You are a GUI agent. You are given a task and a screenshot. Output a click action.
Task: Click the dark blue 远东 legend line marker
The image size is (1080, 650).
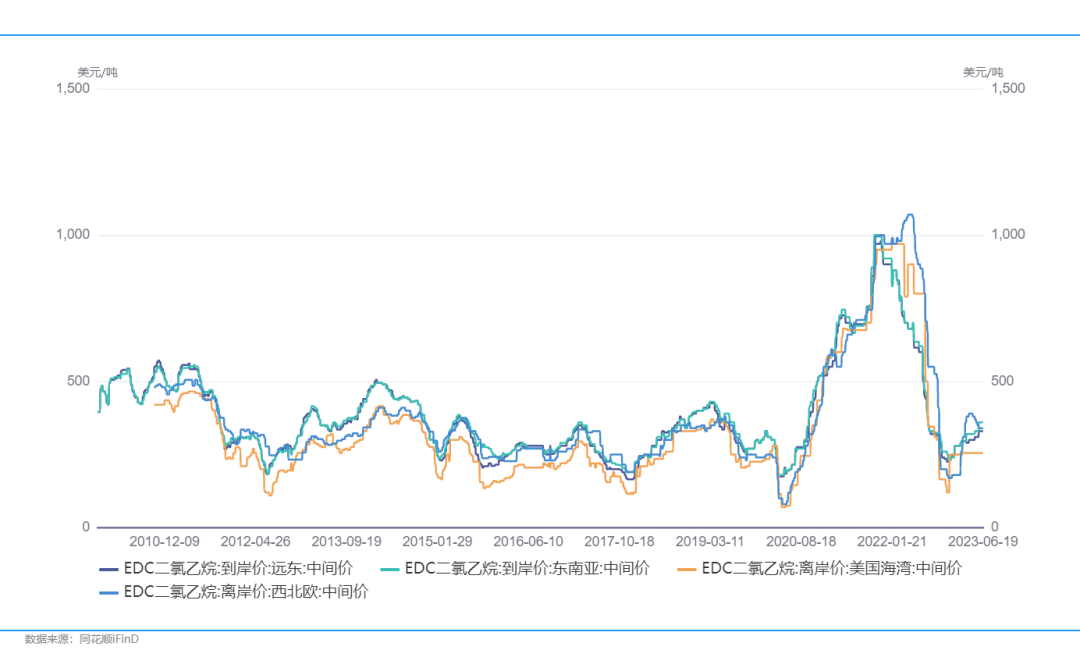click(x=109, y=568)
